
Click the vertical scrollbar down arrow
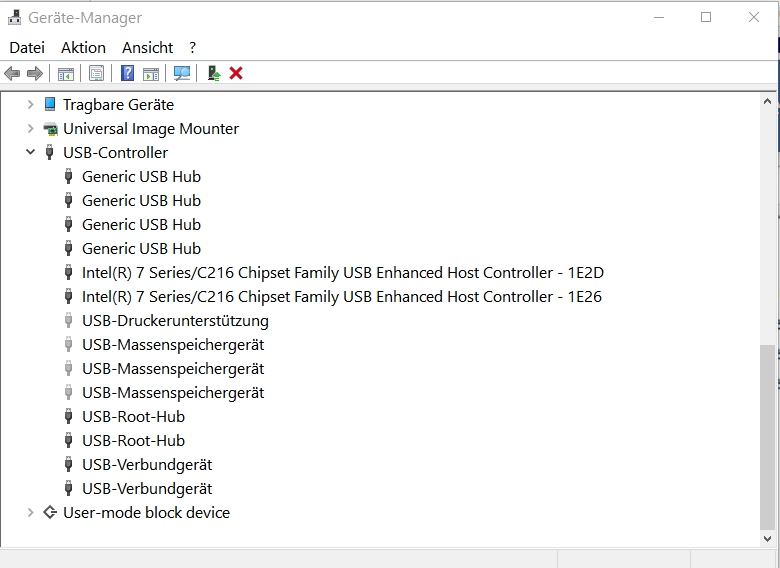point(768,538)
